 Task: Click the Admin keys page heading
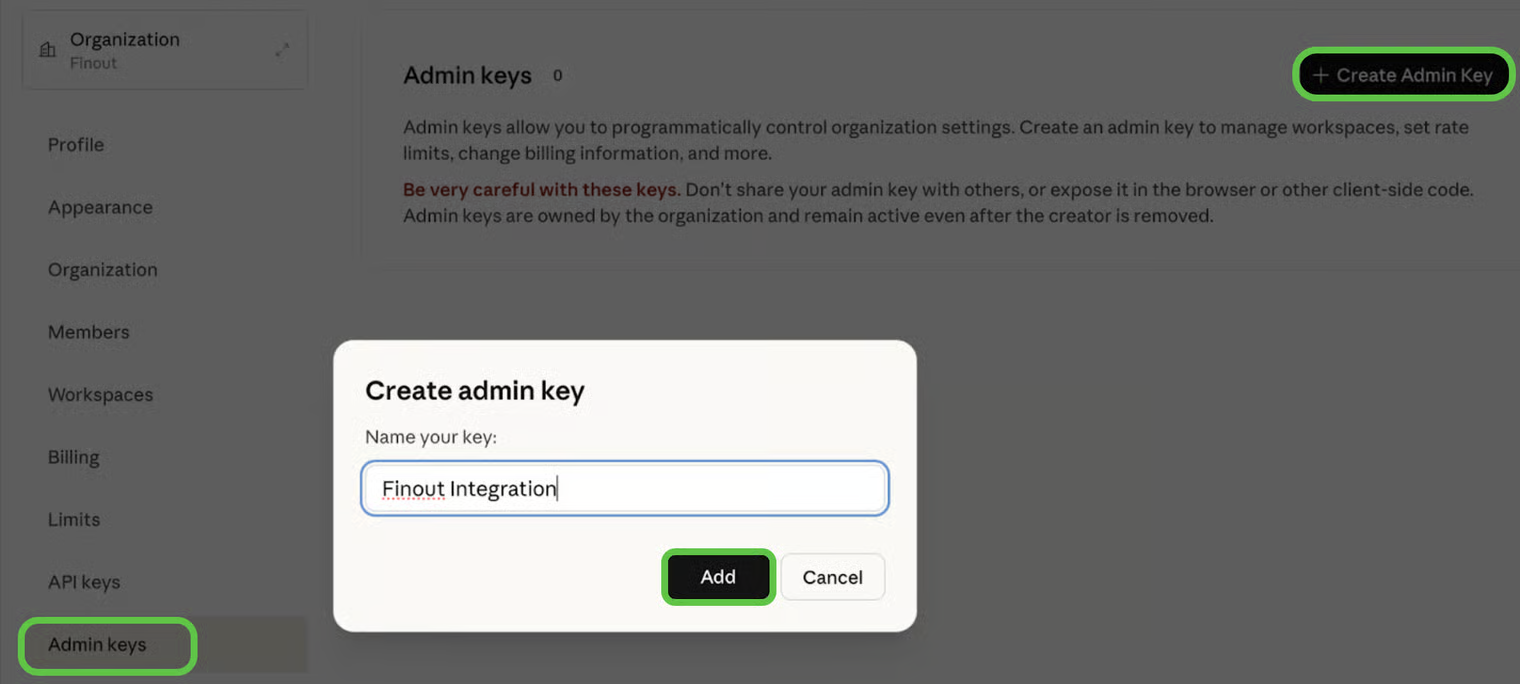tap(467, 76)
